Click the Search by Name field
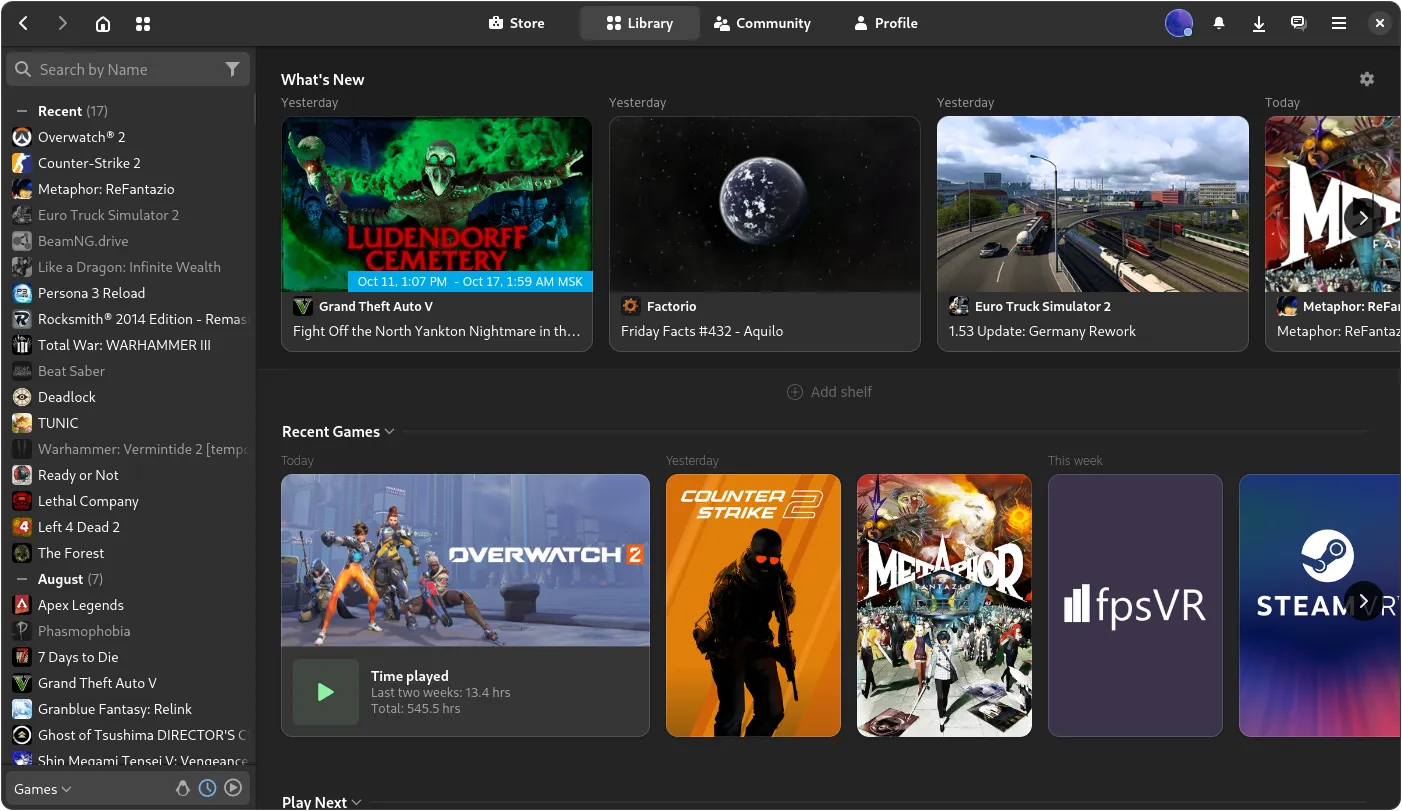The width and height of the screenshot is (1402, 811). click(120, 69)
